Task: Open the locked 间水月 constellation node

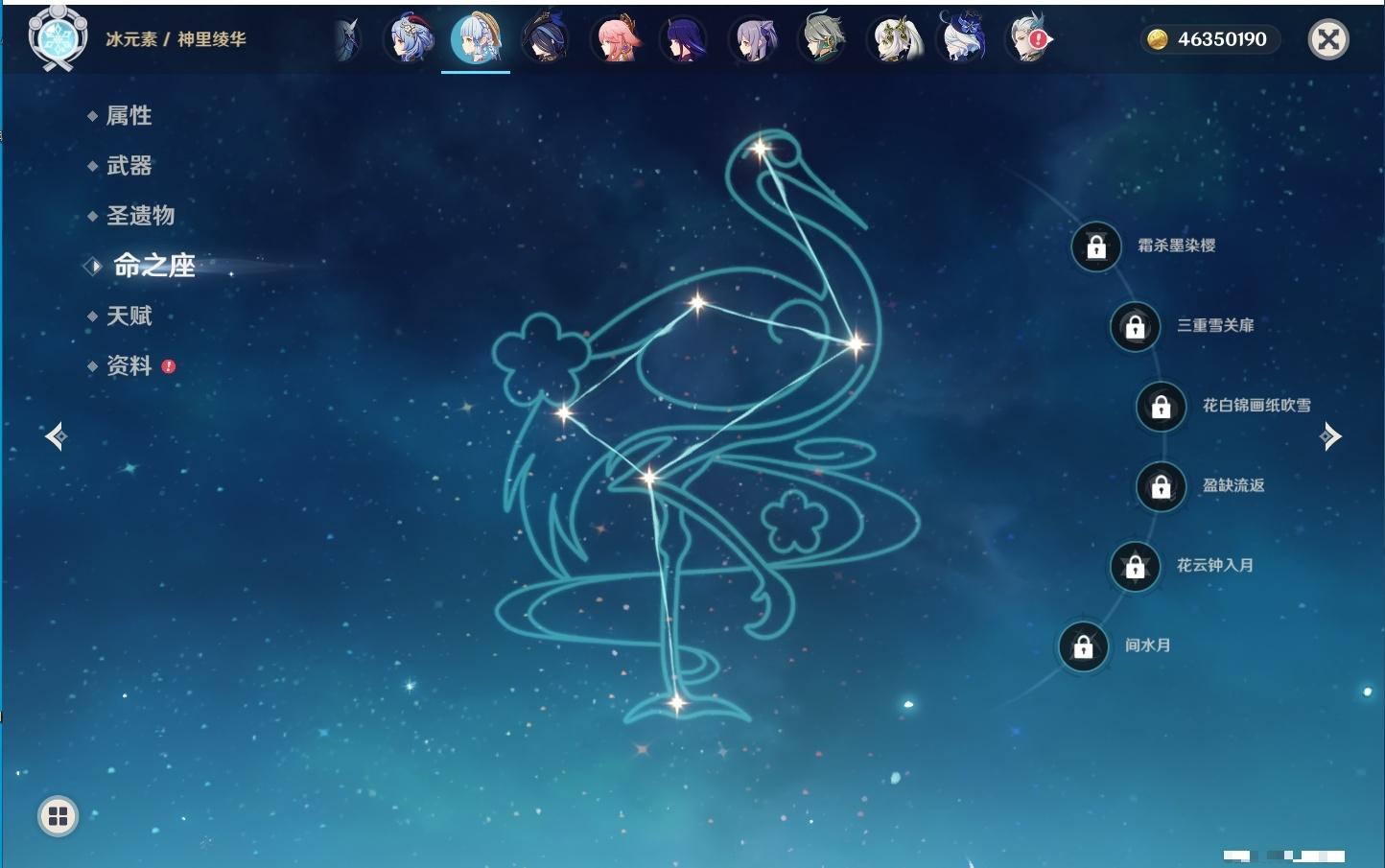Action: pos(1084,645)
